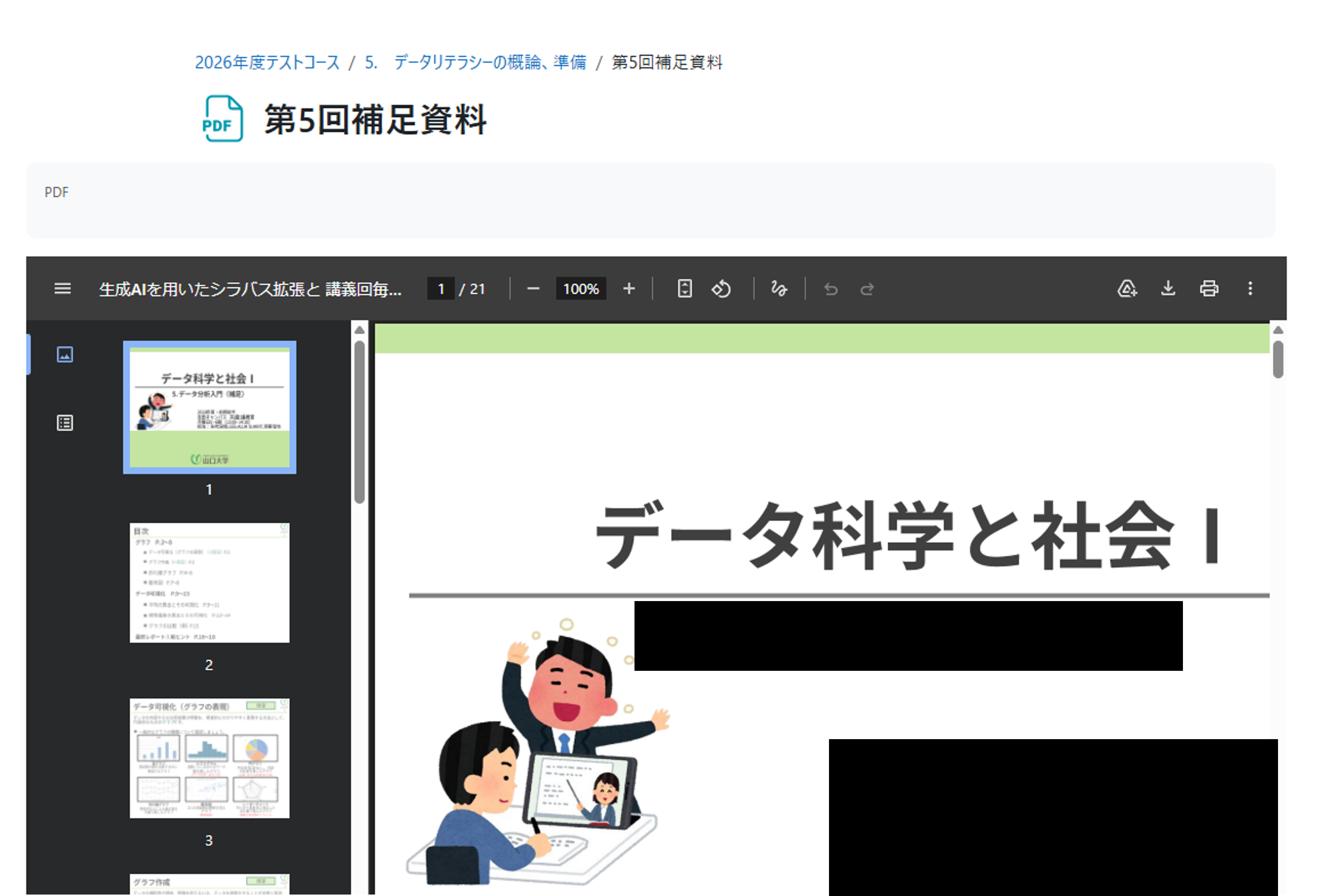Click the PDF title 生成AIを用いたシラバス拡張と
The image size is (1329, 896).
251,289
